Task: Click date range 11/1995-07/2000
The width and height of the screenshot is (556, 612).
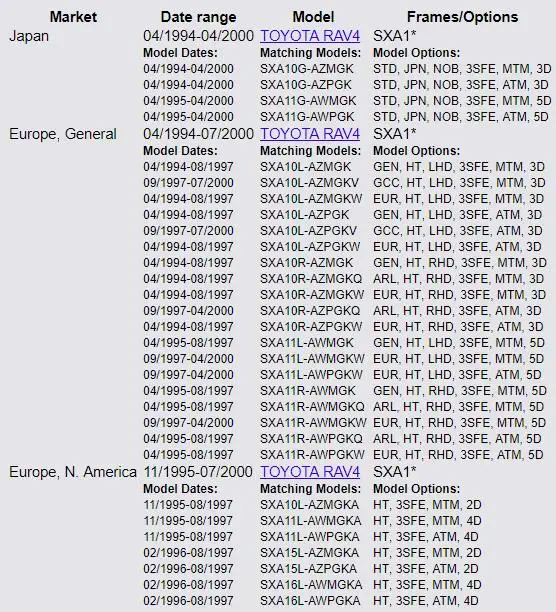Action: coord(198,472)
